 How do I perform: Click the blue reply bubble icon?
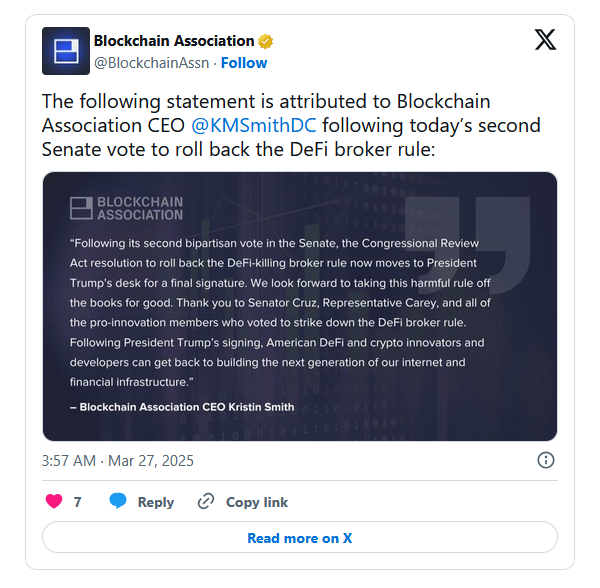coord(118,501)
